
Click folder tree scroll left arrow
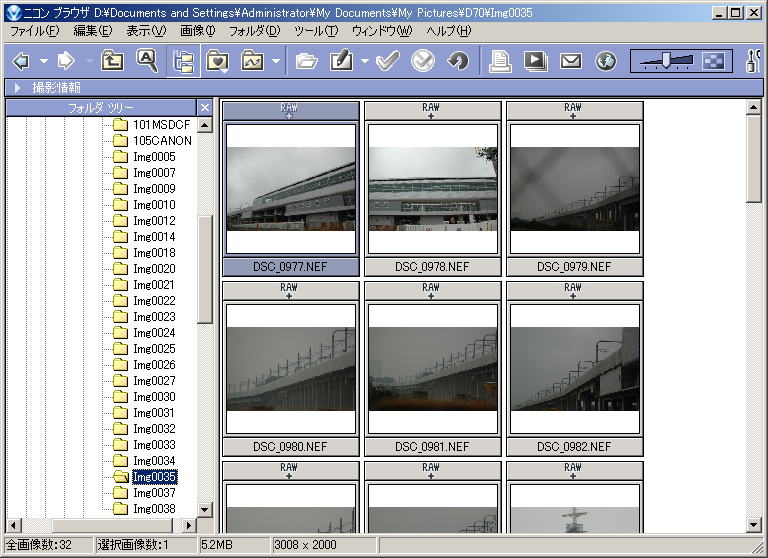(x=13, y=525)
